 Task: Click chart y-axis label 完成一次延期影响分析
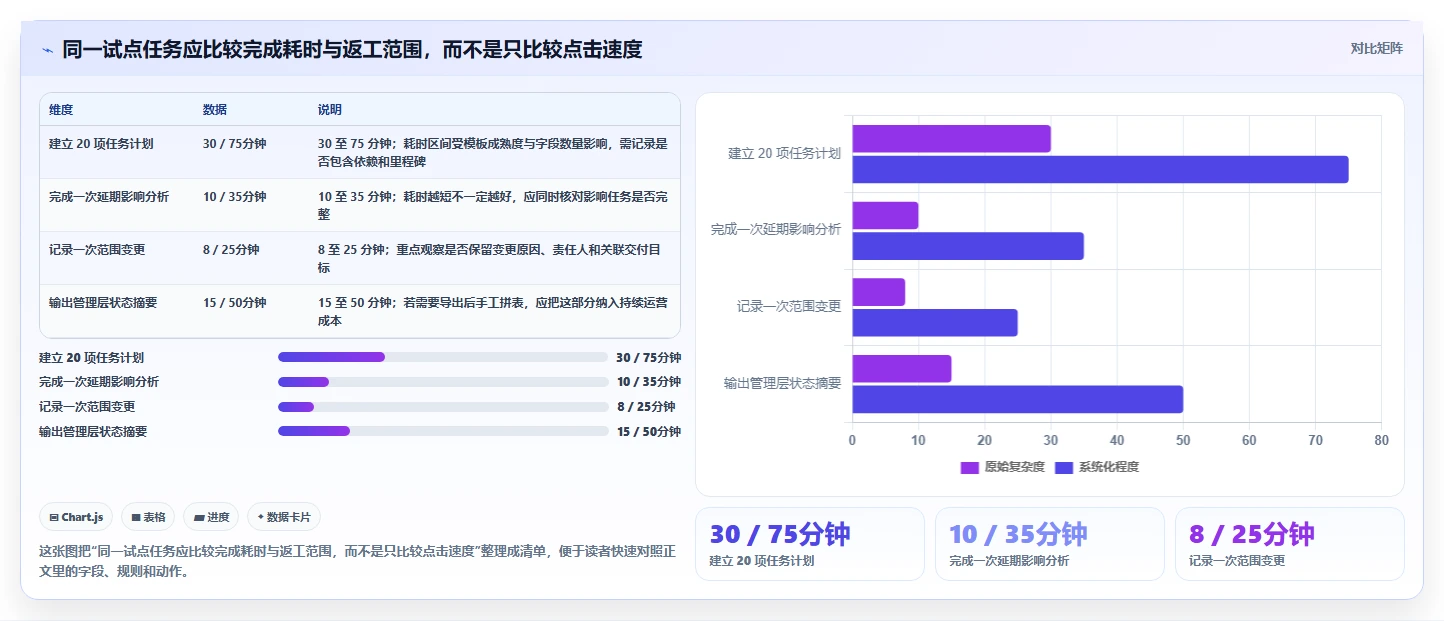pyautogui.click(x=776, y=229)
